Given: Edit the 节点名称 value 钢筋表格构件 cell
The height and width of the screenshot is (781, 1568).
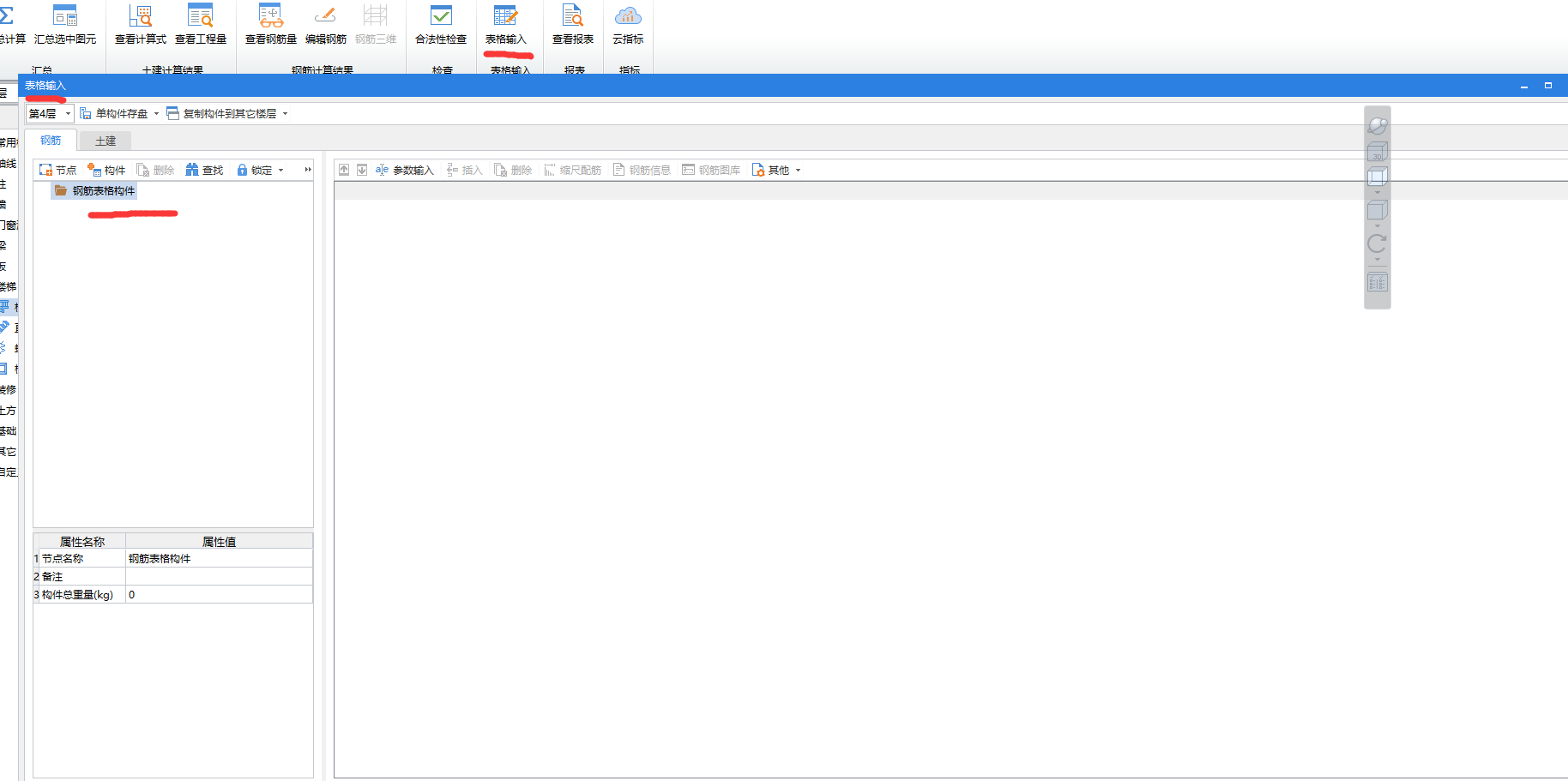Looking at the screenshot, I should point(219,558).
